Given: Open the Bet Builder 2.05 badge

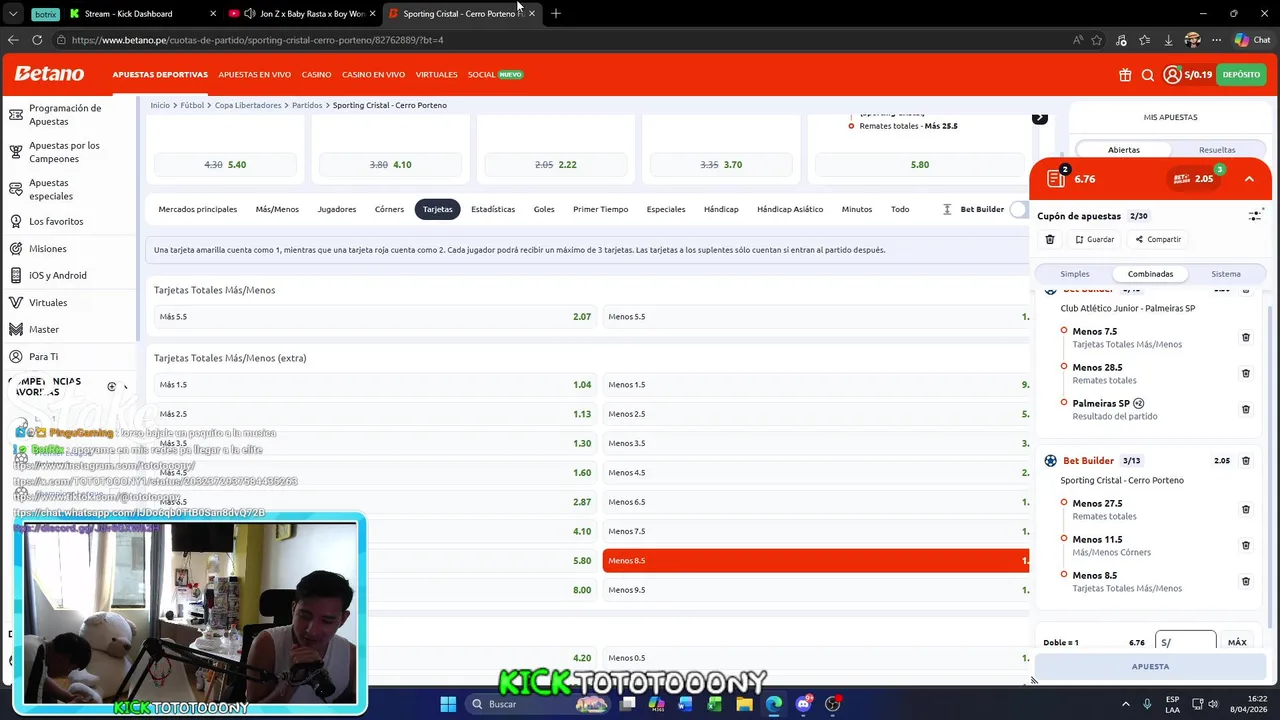Looking at the screenshot, I should point(1195,179).
